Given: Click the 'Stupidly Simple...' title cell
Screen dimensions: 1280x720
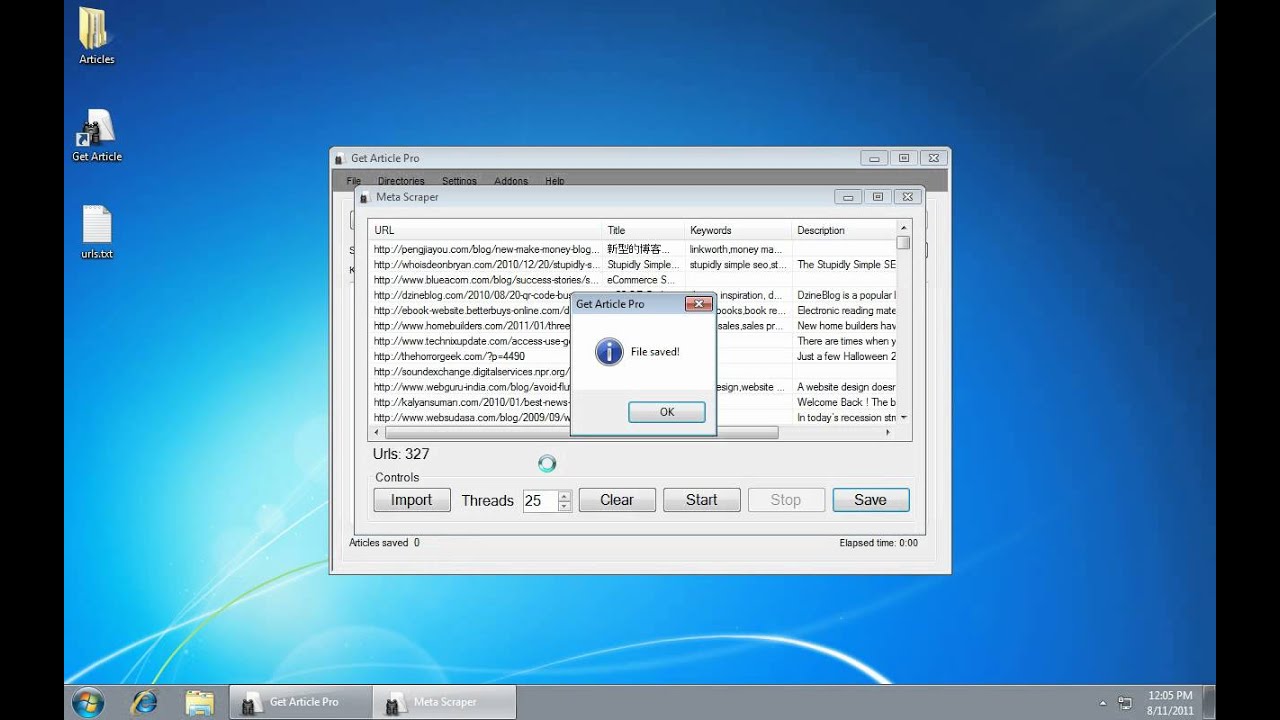Looking at the screenshot, I should coord(644,265).
